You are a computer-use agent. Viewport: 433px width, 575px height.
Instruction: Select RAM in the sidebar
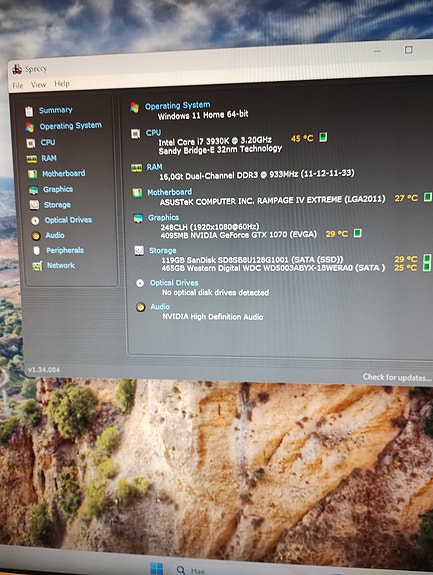pos(49,158)
